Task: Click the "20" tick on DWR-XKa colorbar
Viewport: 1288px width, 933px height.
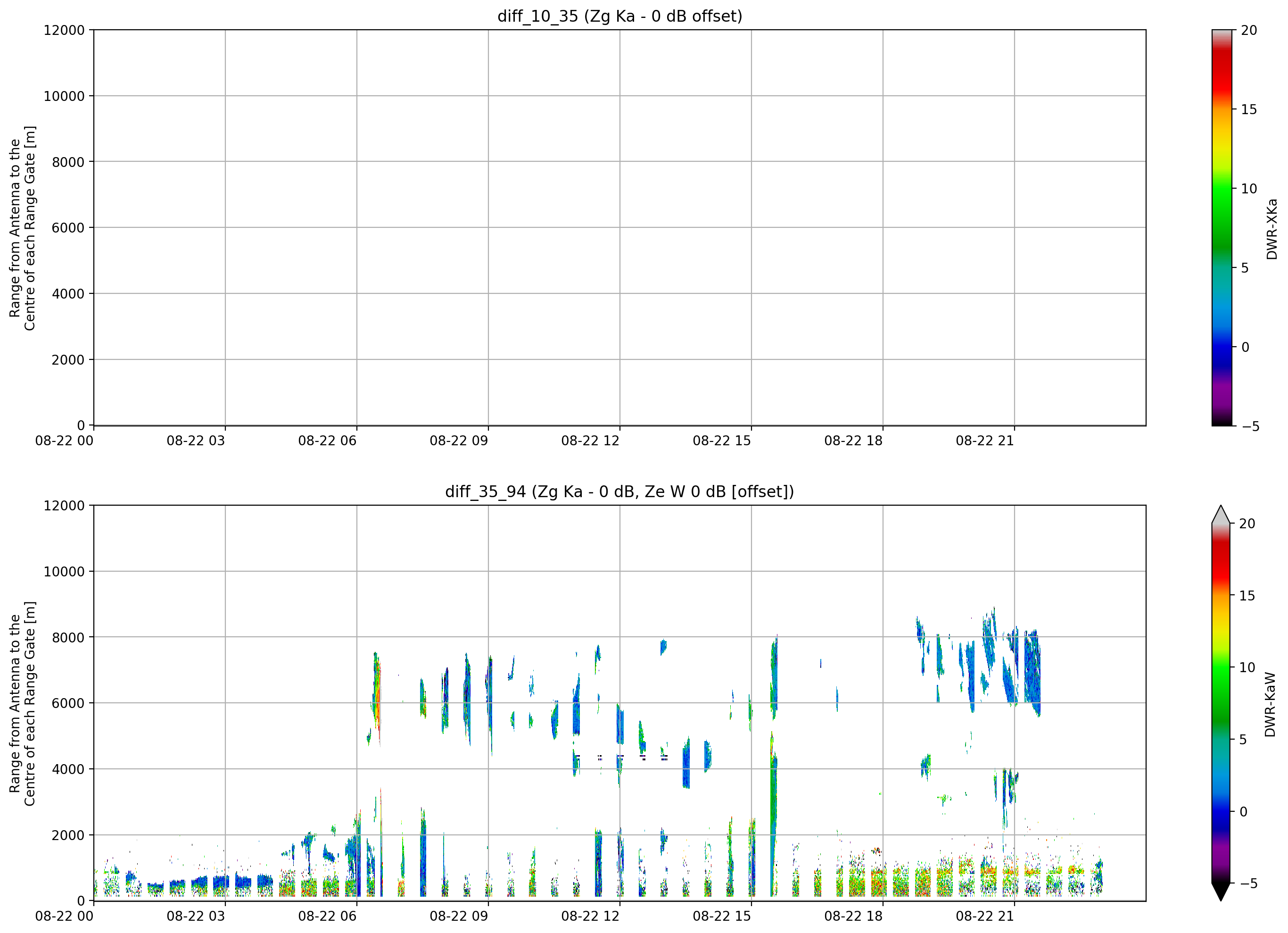Action: (x=1249, y=30)
